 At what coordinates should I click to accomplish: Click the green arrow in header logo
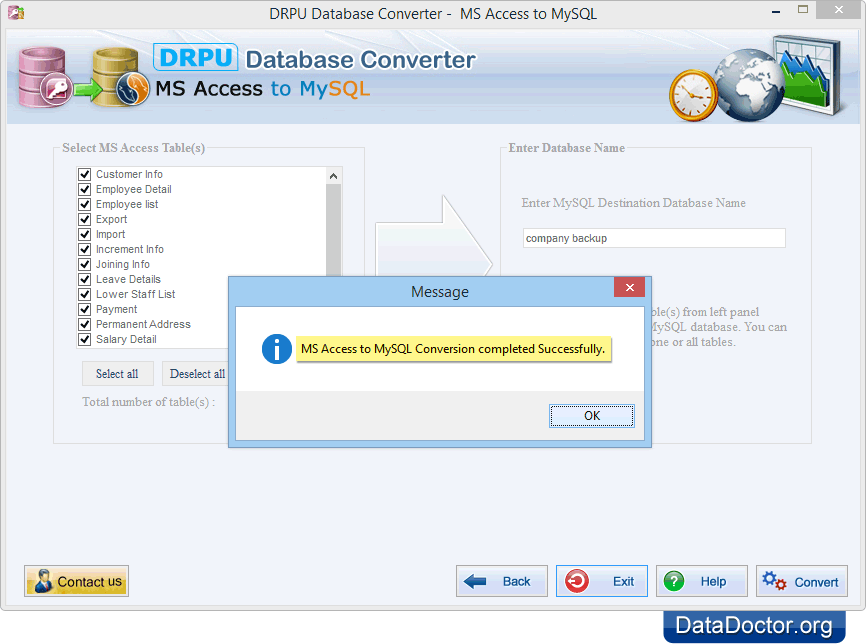pos(88,89)
